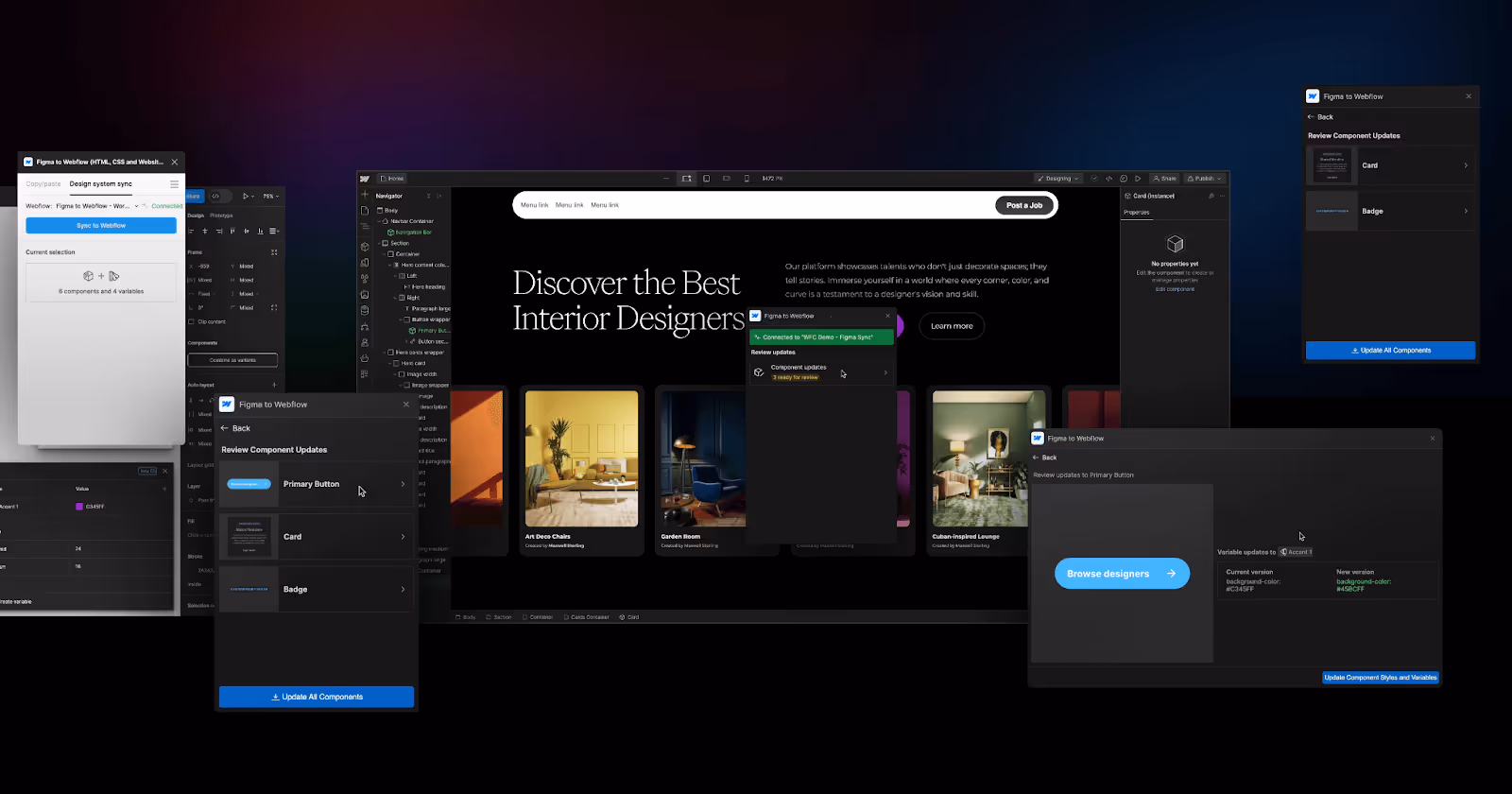
Task: Click the Post a Job button
Action: (x=1024, y=205)
